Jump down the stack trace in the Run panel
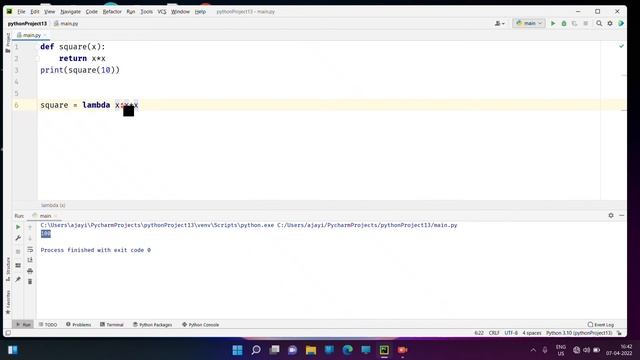 click(x=30, y=238)
